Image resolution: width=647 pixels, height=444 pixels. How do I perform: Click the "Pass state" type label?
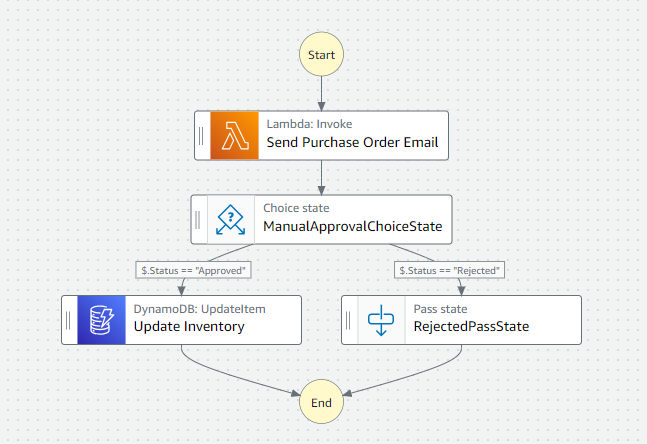(440, 309)
